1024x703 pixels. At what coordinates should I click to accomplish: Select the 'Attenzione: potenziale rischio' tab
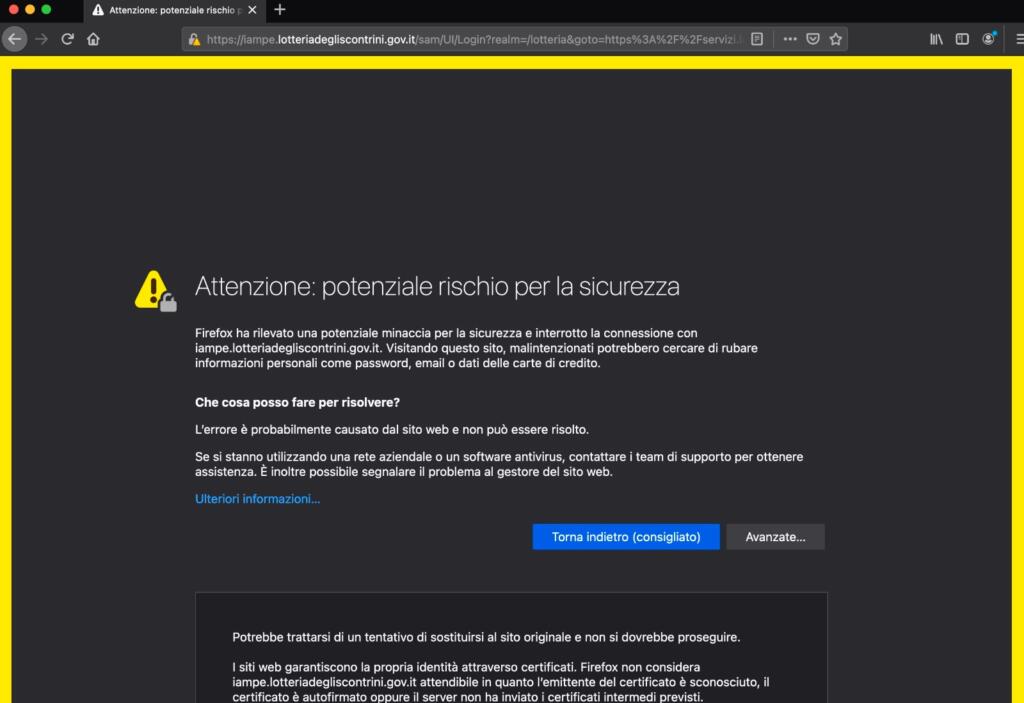point(170,10)
